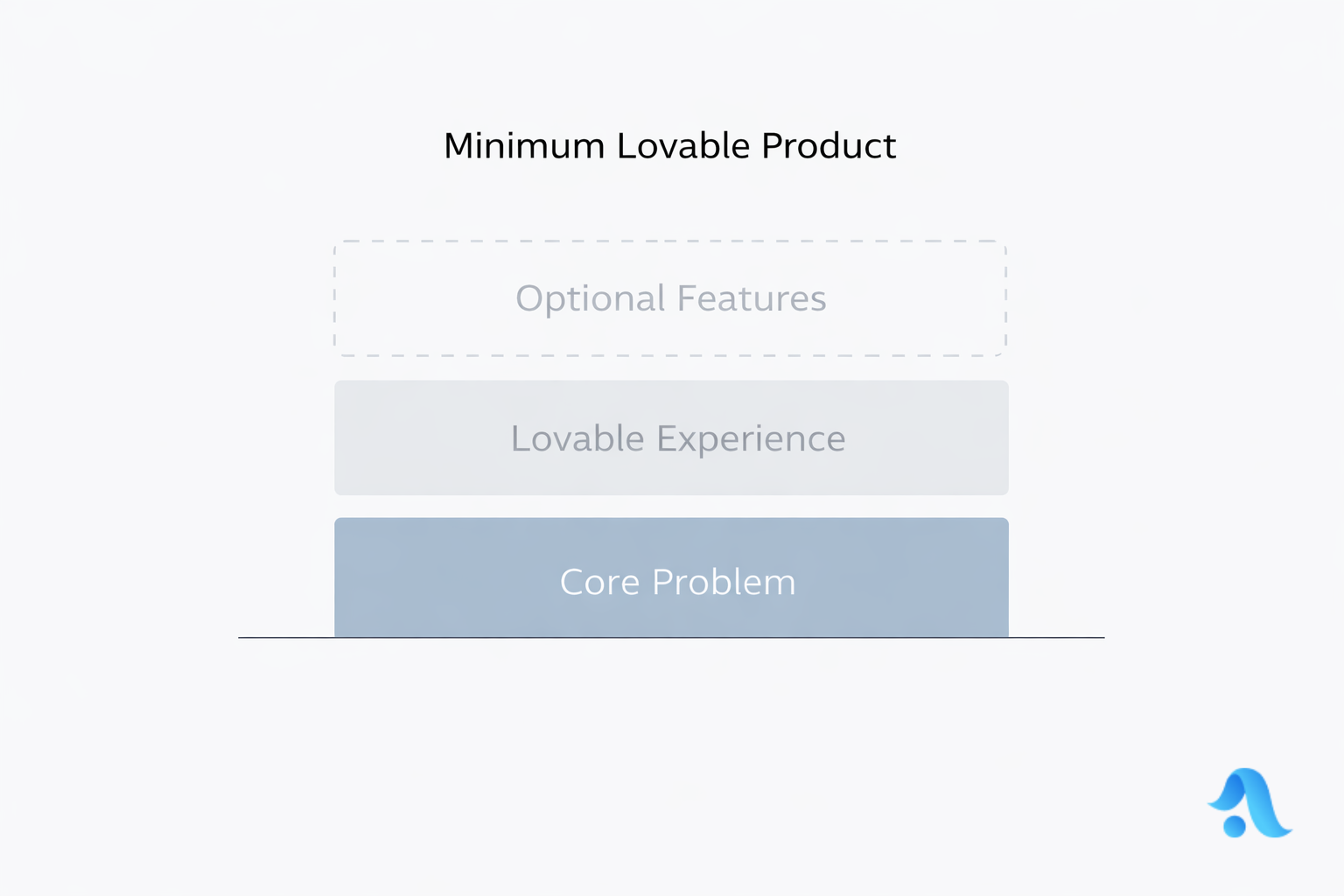Click the word 'Problem' in the blue block
The height and width of the screenshot is (896, 1344).
724,582
